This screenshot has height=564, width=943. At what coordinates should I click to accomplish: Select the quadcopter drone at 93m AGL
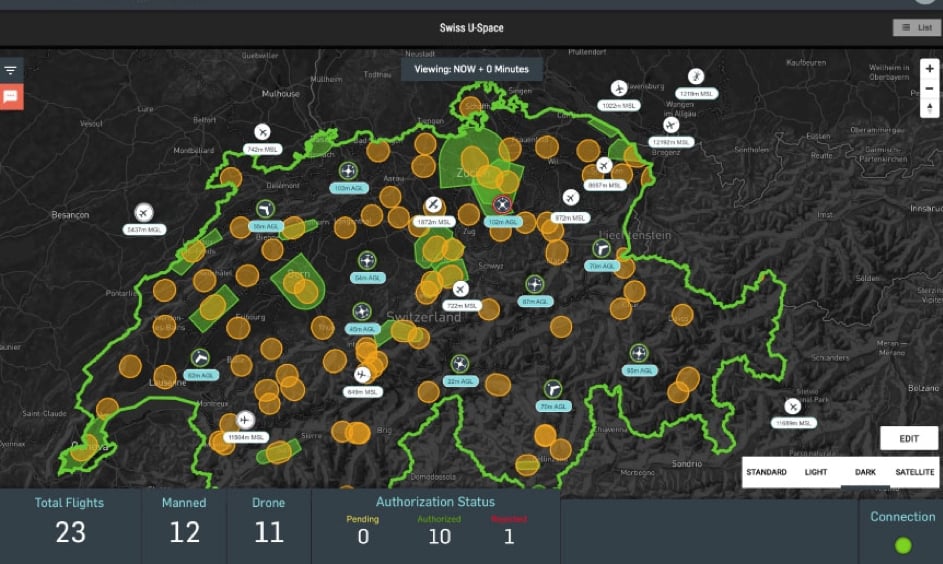tap(639, 353)
